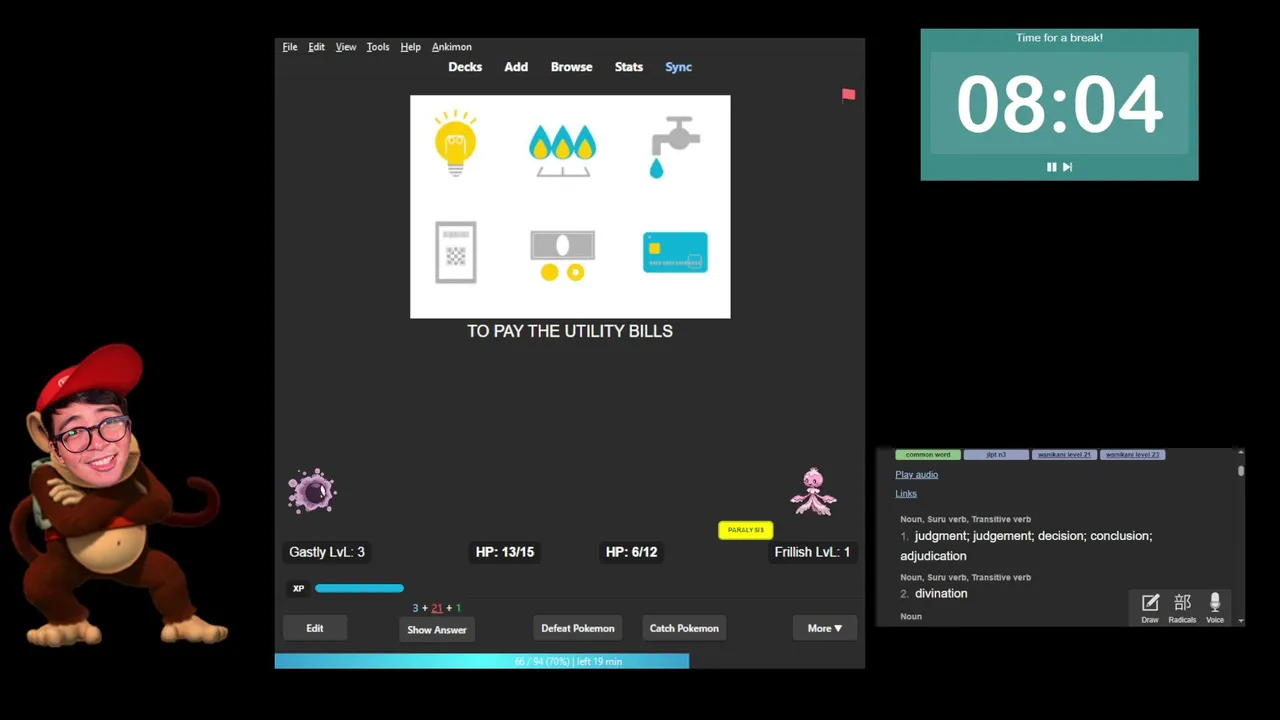
Task: Click the Edit button below the card
Action: 315,628
